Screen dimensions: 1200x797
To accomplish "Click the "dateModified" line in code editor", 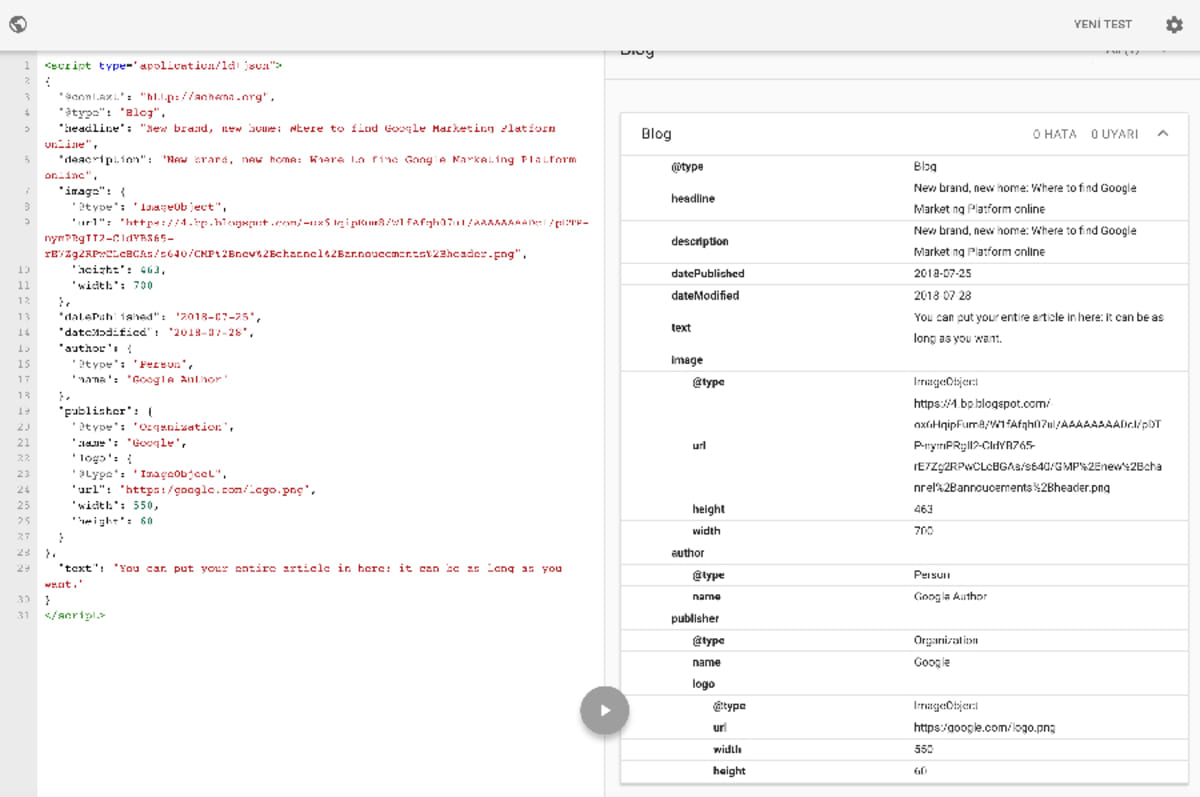I will pos(157,332).
